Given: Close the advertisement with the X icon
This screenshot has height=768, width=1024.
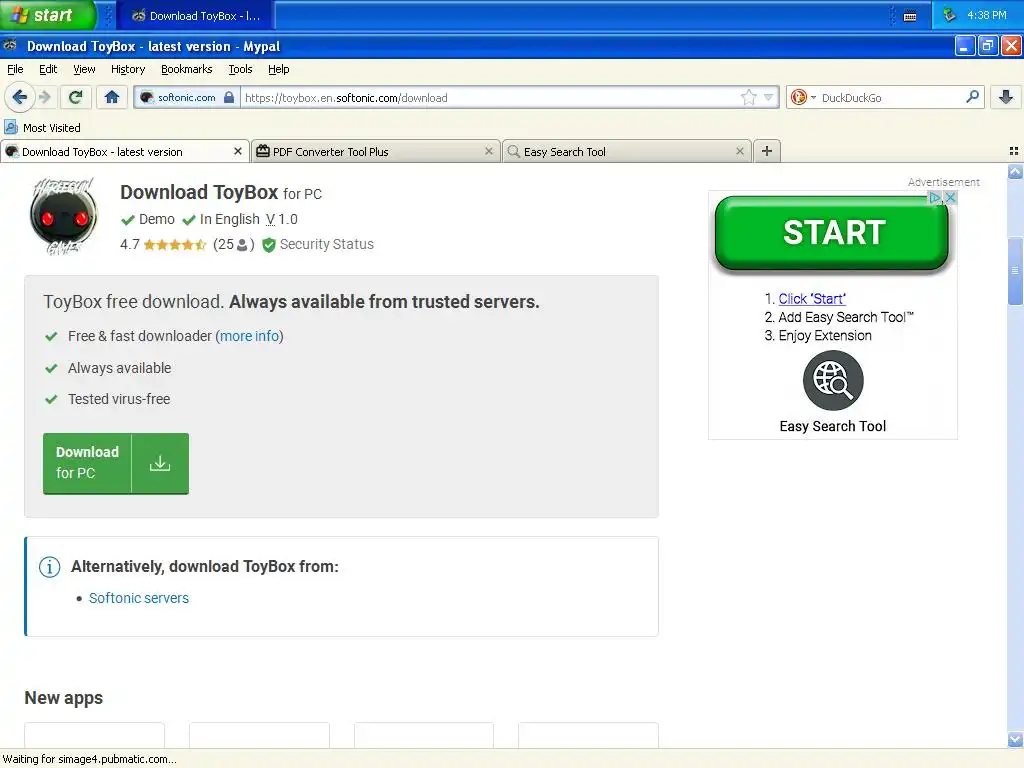Looking at the screenshot, I should coord(951,197).
